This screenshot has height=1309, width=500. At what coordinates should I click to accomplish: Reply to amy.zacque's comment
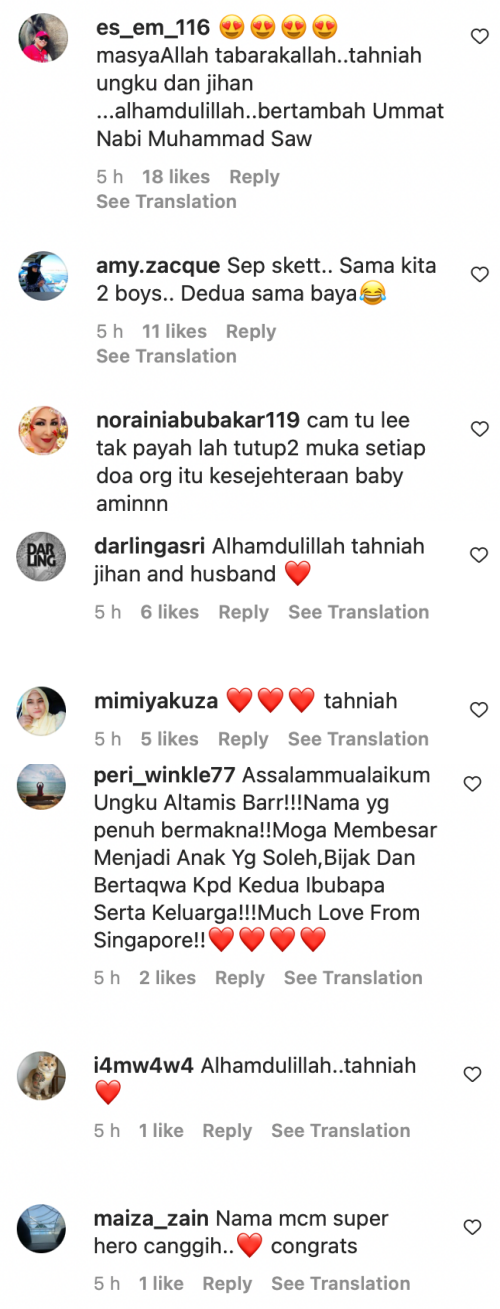pos(250,332)
